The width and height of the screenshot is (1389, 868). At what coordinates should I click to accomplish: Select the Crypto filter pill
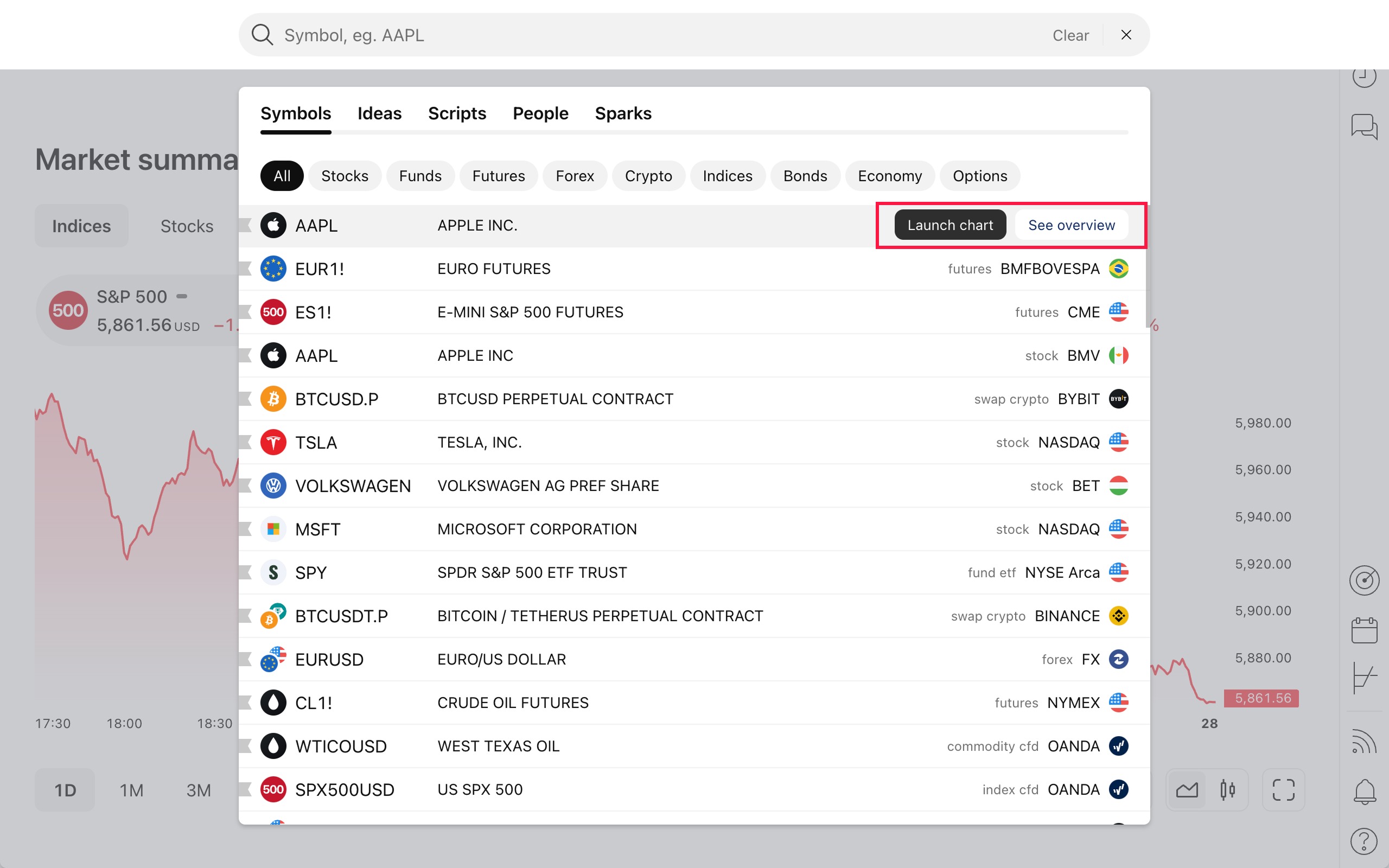click(x=648, y=176)
